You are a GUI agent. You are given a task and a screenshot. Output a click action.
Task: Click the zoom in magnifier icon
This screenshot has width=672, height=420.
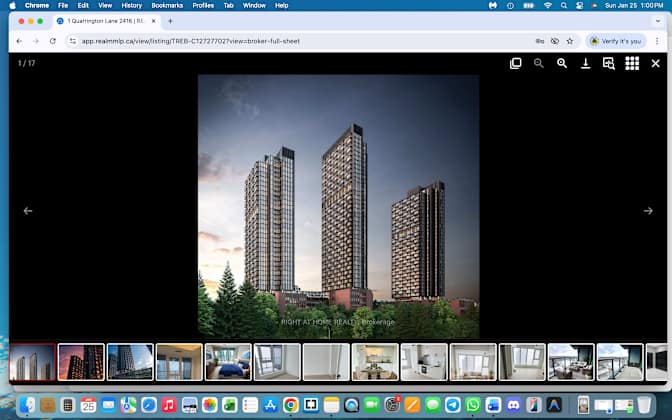coord(562,63)
